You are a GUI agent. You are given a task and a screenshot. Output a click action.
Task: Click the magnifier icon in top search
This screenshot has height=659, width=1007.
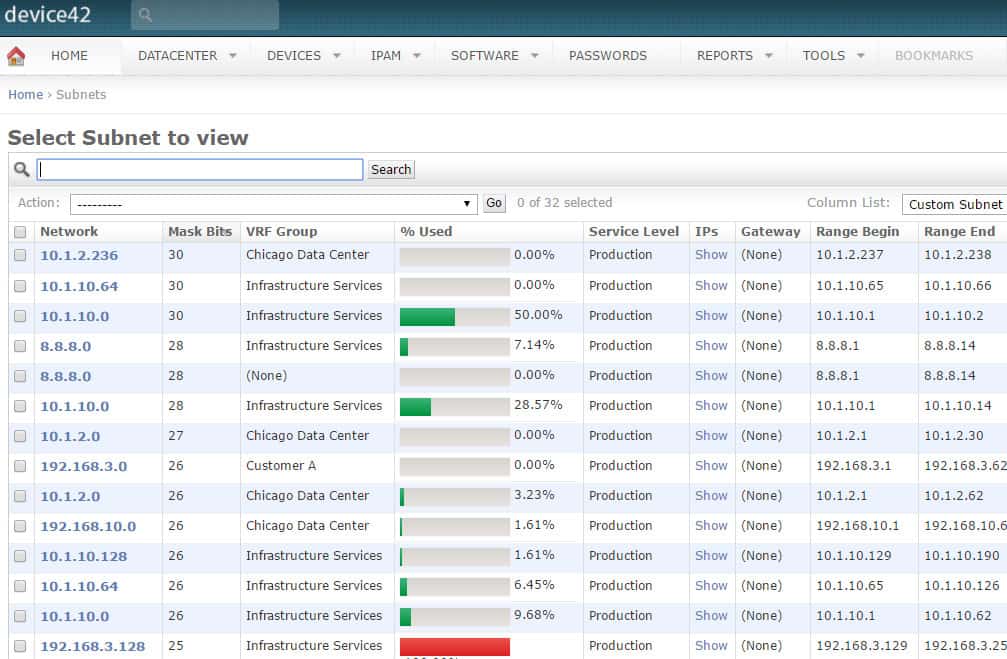click(x=145, y=14)
